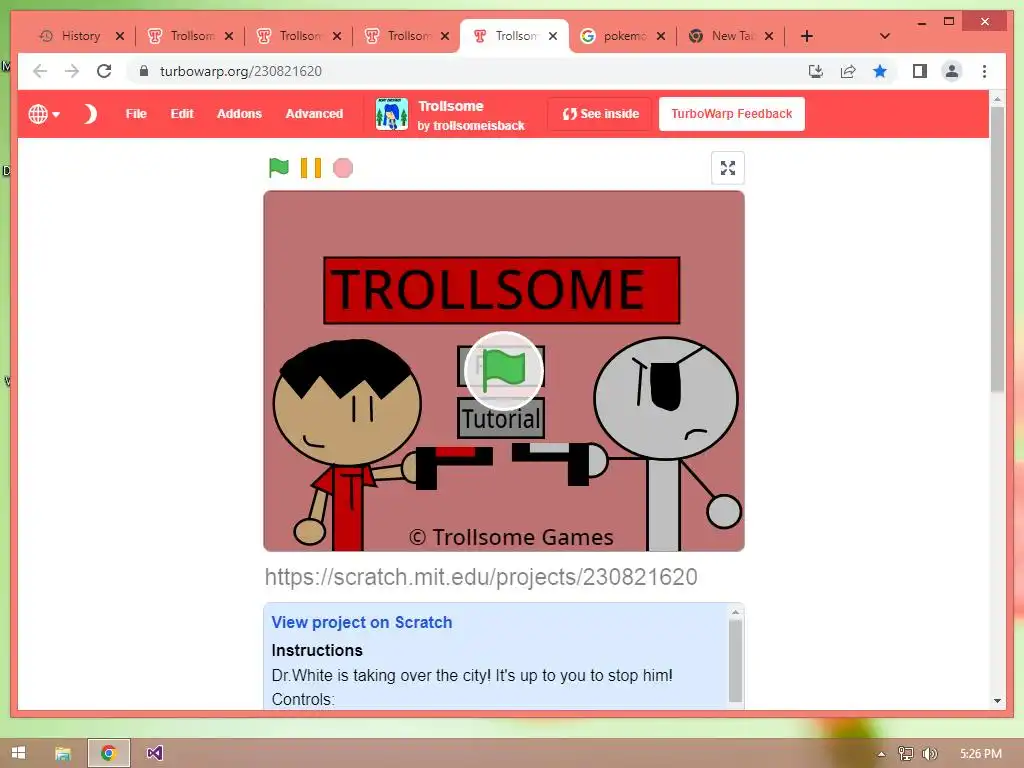1024x768 pixels.
Task: Click the Trollsome project thumbnail
Action: click(x=392, y=114)
